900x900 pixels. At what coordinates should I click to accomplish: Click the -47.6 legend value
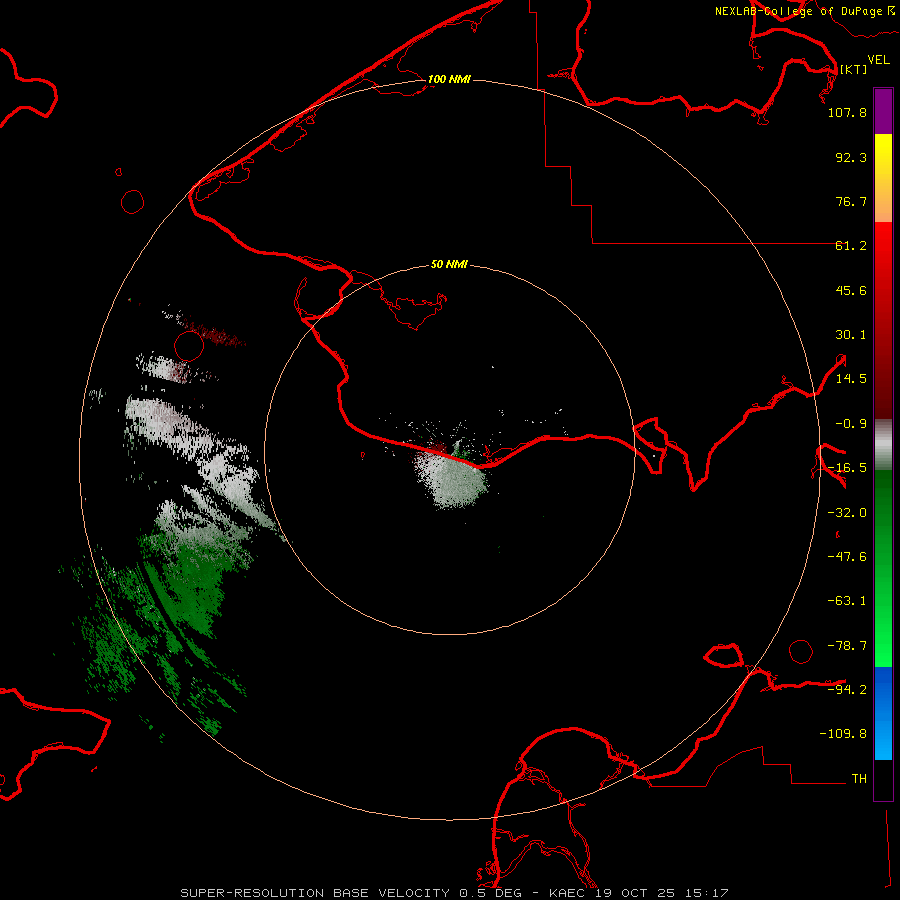tap(847, 557)
